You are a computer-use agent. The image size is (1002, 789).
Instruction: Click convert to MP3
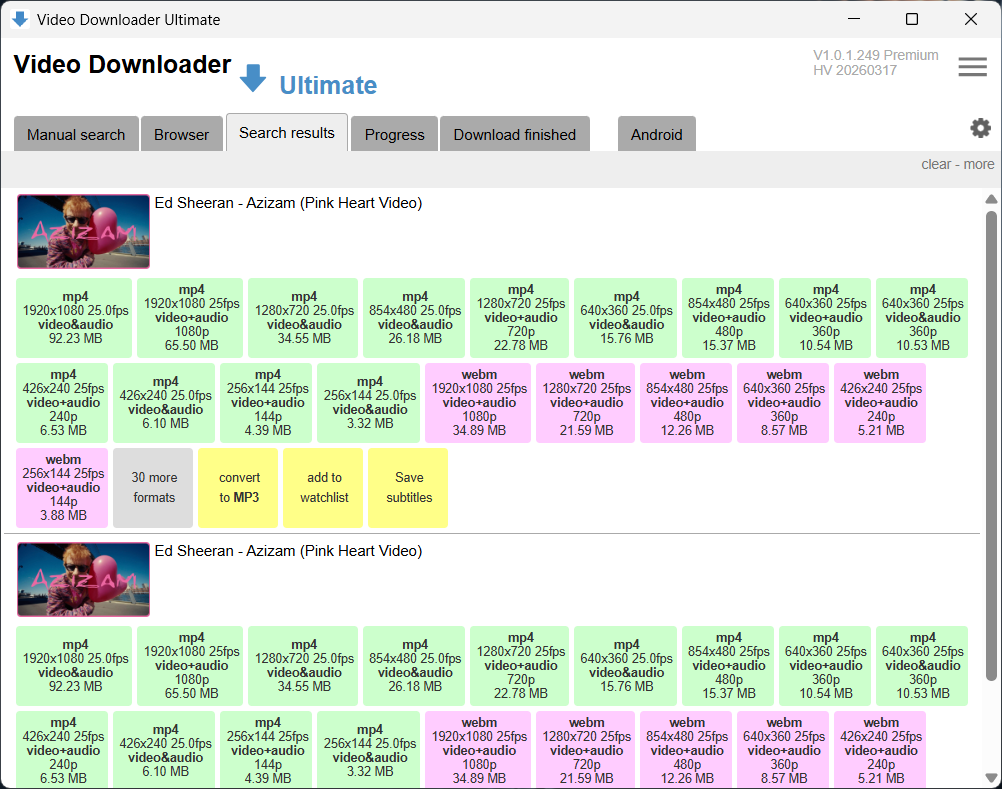(x=238, y=487)
